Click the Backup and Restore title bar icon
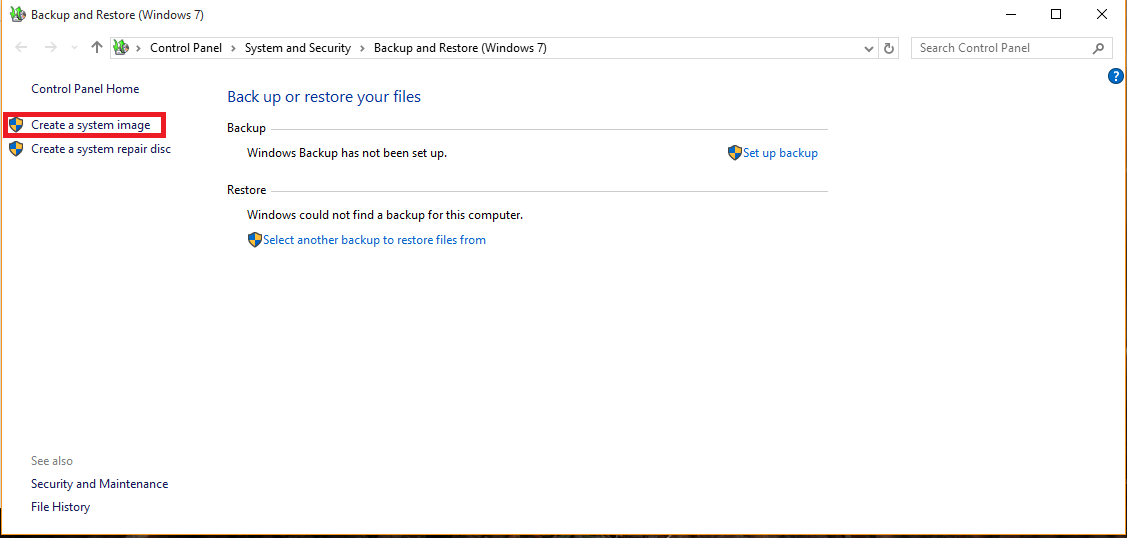The height and width of the screenshot is (538, 1127). [x=16, y=15]
